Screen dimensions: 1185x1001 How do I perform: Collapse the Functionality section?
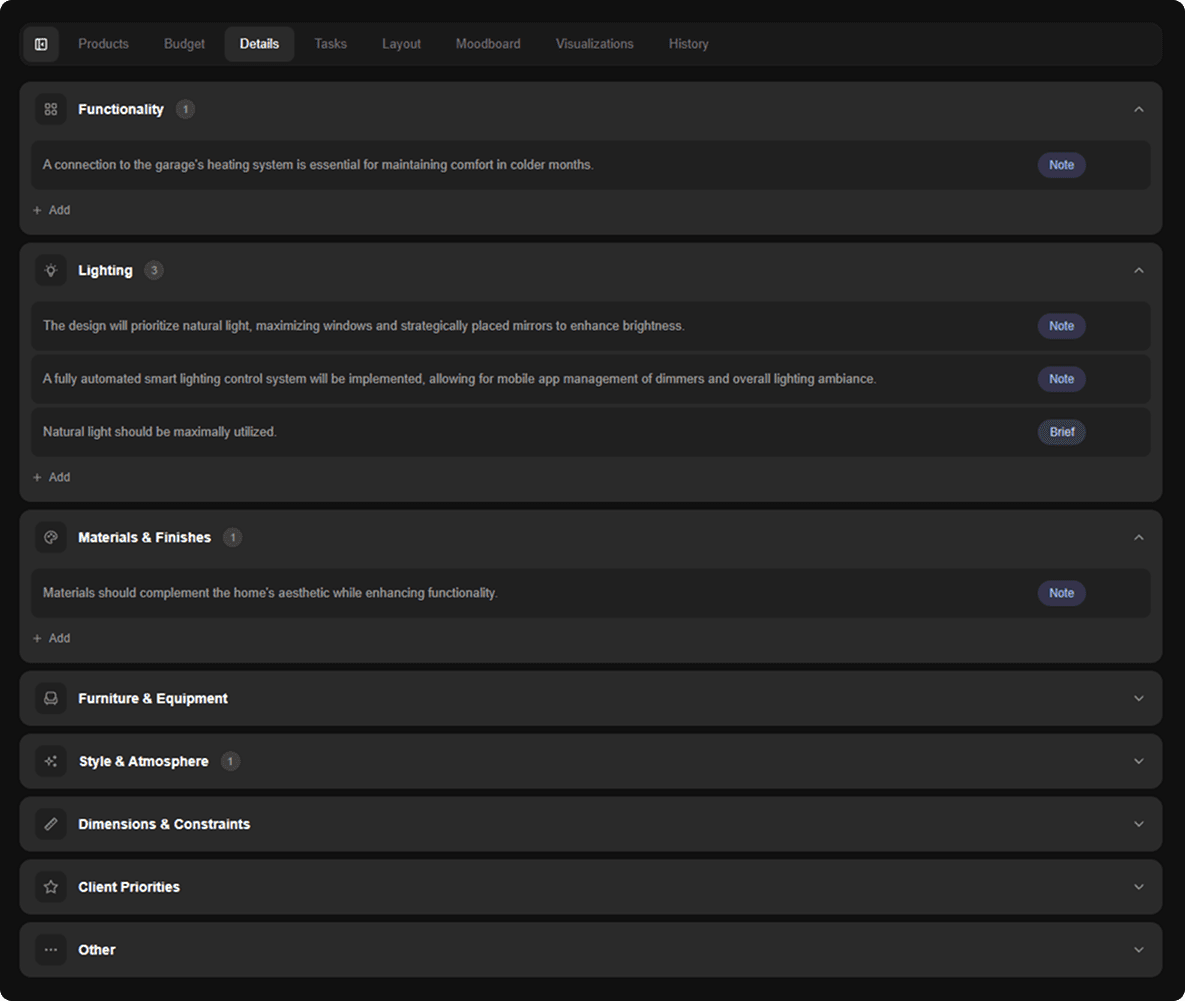tap(1138, 109)
